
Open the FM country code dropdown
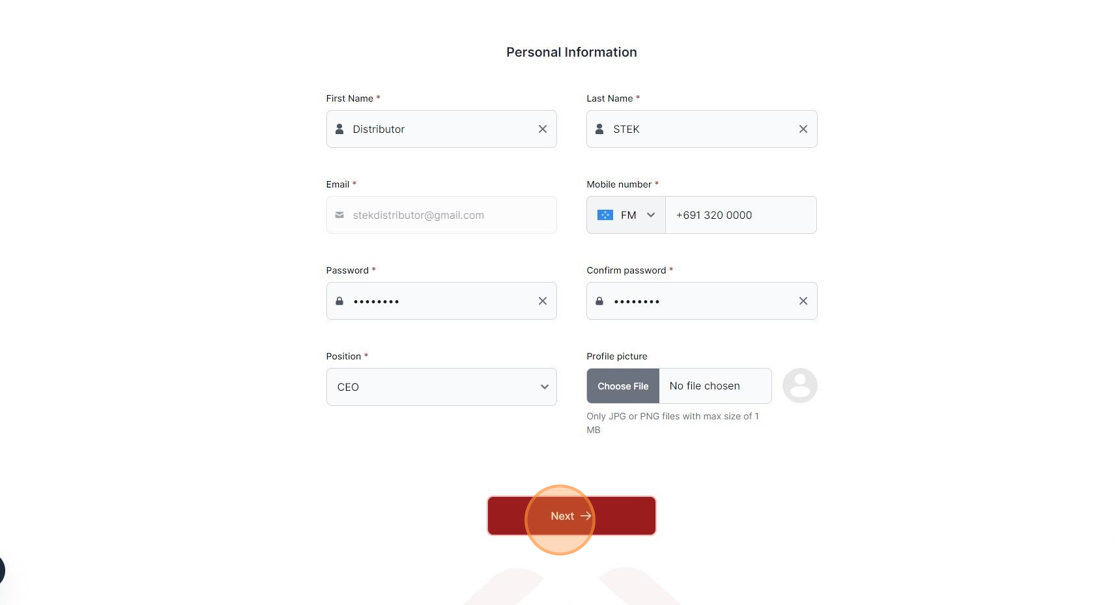626,215
